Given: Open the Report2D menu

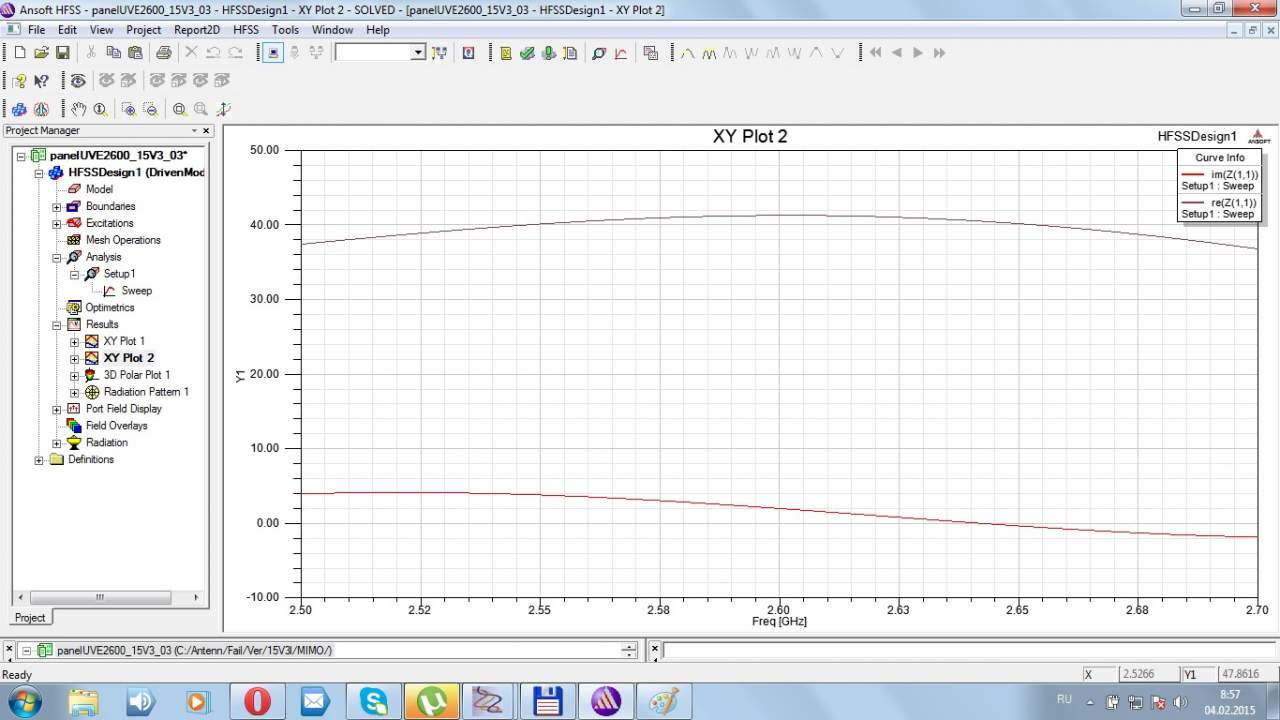Looking at the screenshot, I should (x=196, y=30).
